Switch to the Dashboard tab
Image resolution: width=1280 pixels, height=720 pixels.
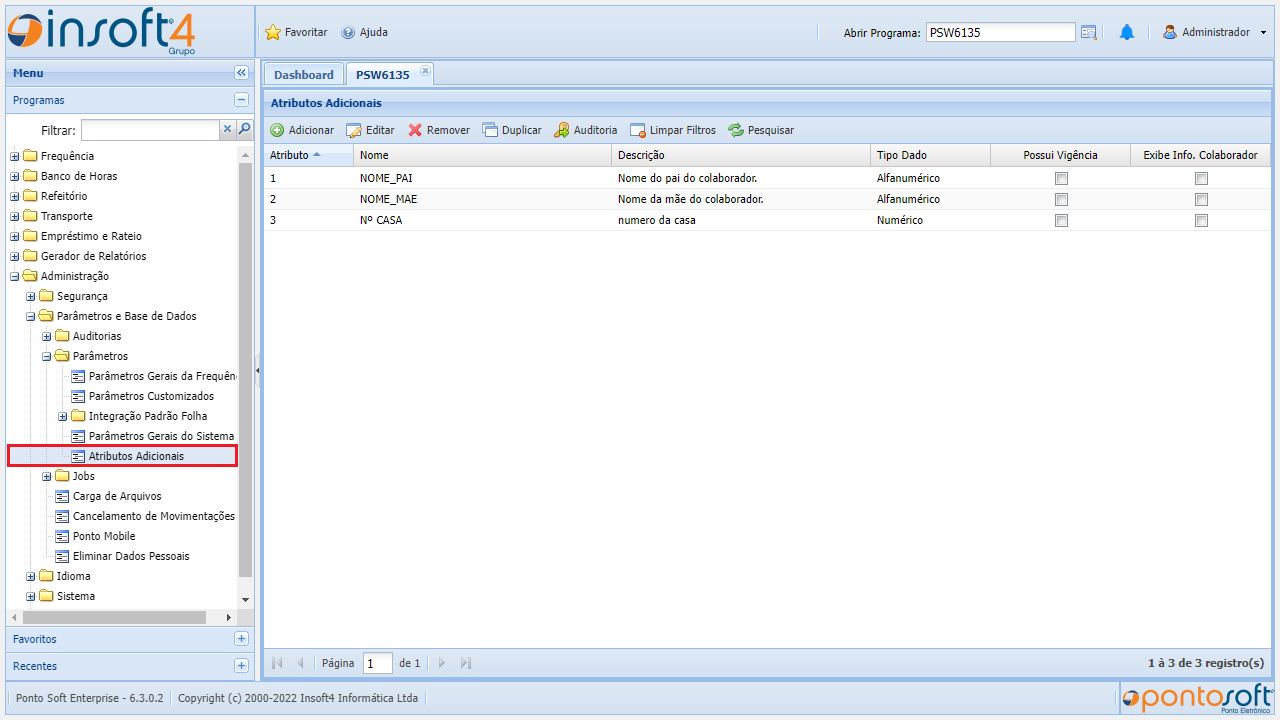(x=304, y=75)
